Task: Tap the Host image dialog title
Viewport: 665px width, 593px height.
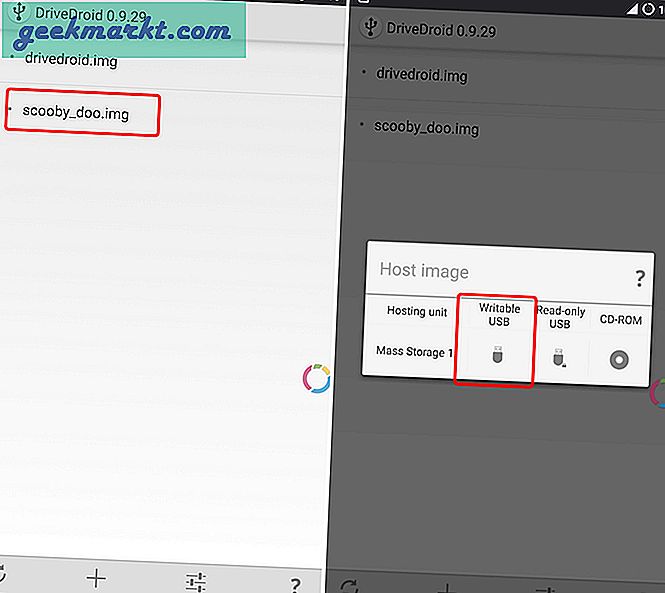Action: (424, 271)
